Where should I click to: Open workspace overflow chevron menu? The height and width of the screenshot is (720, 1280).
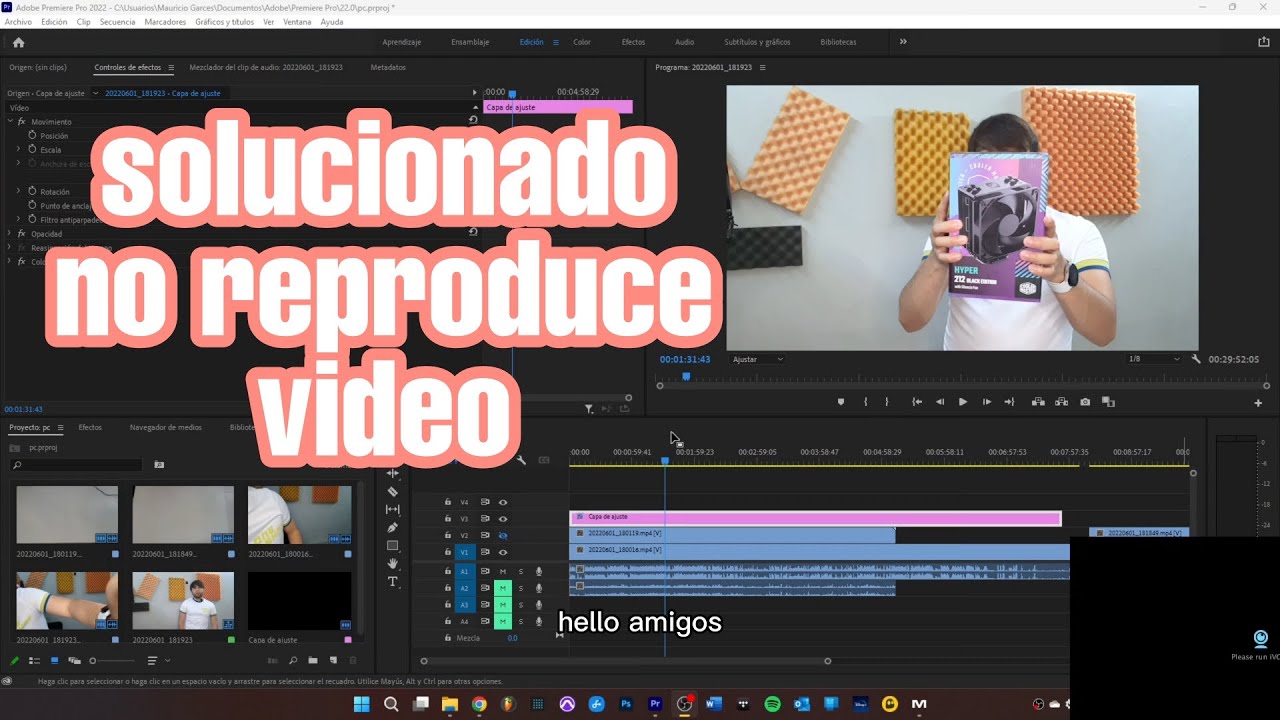[903, 42]
